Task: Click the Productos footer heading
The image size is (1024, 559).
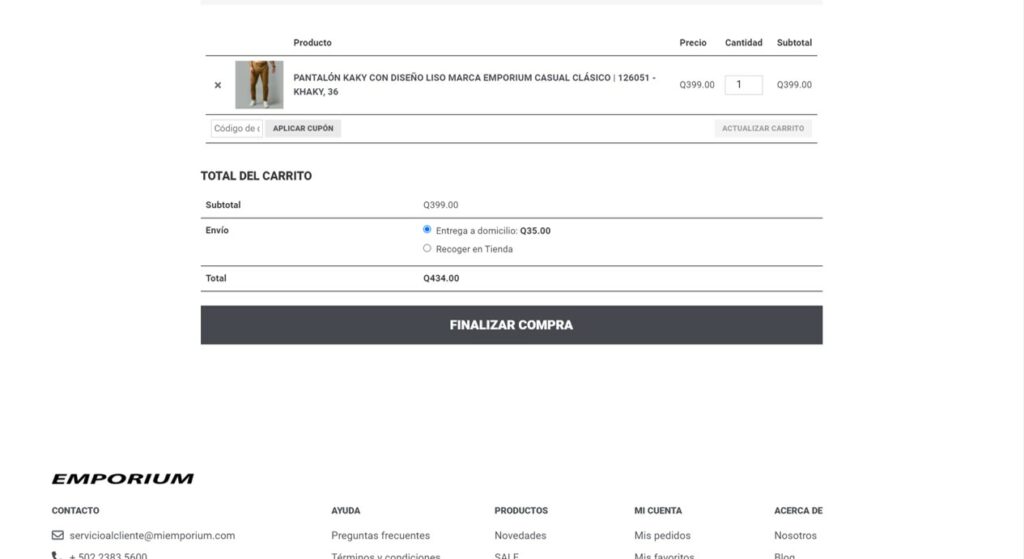Action: [521, 511]
